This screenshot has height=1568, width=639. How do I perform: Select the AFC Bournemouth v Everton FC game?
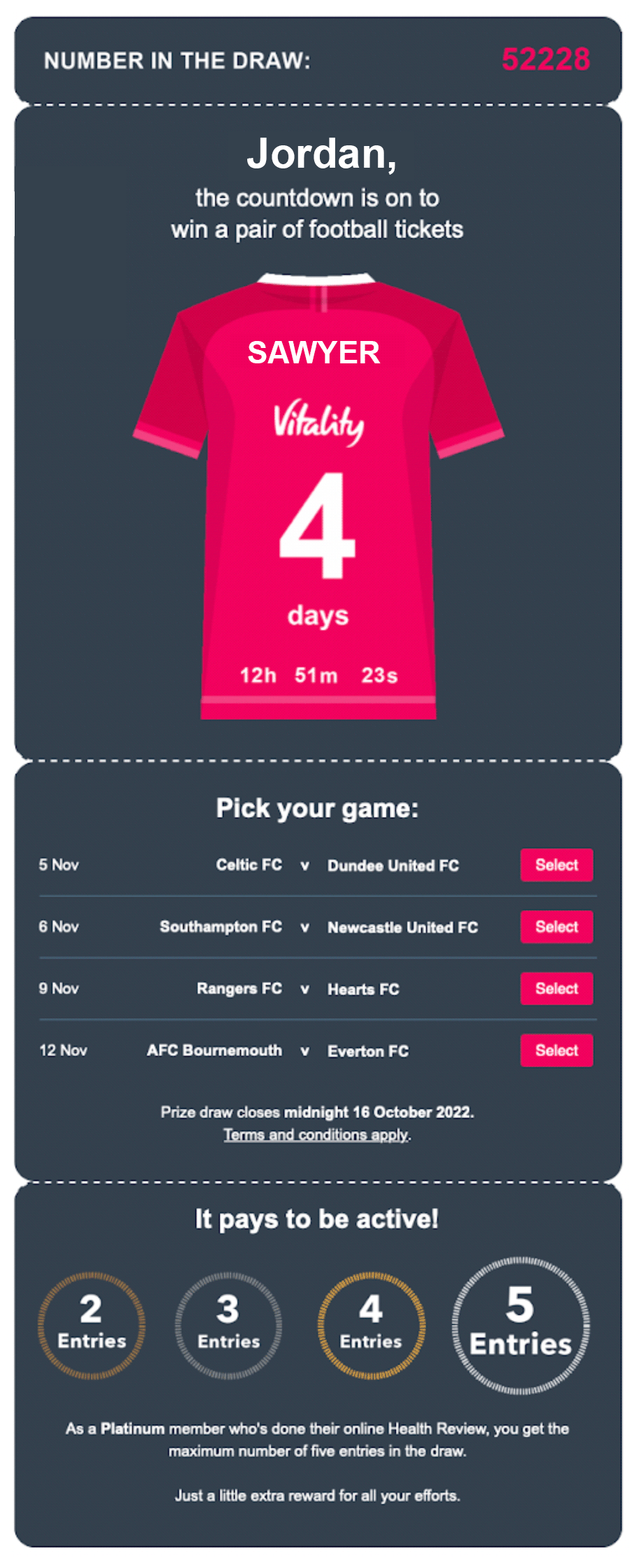[x=557, y=1050]
